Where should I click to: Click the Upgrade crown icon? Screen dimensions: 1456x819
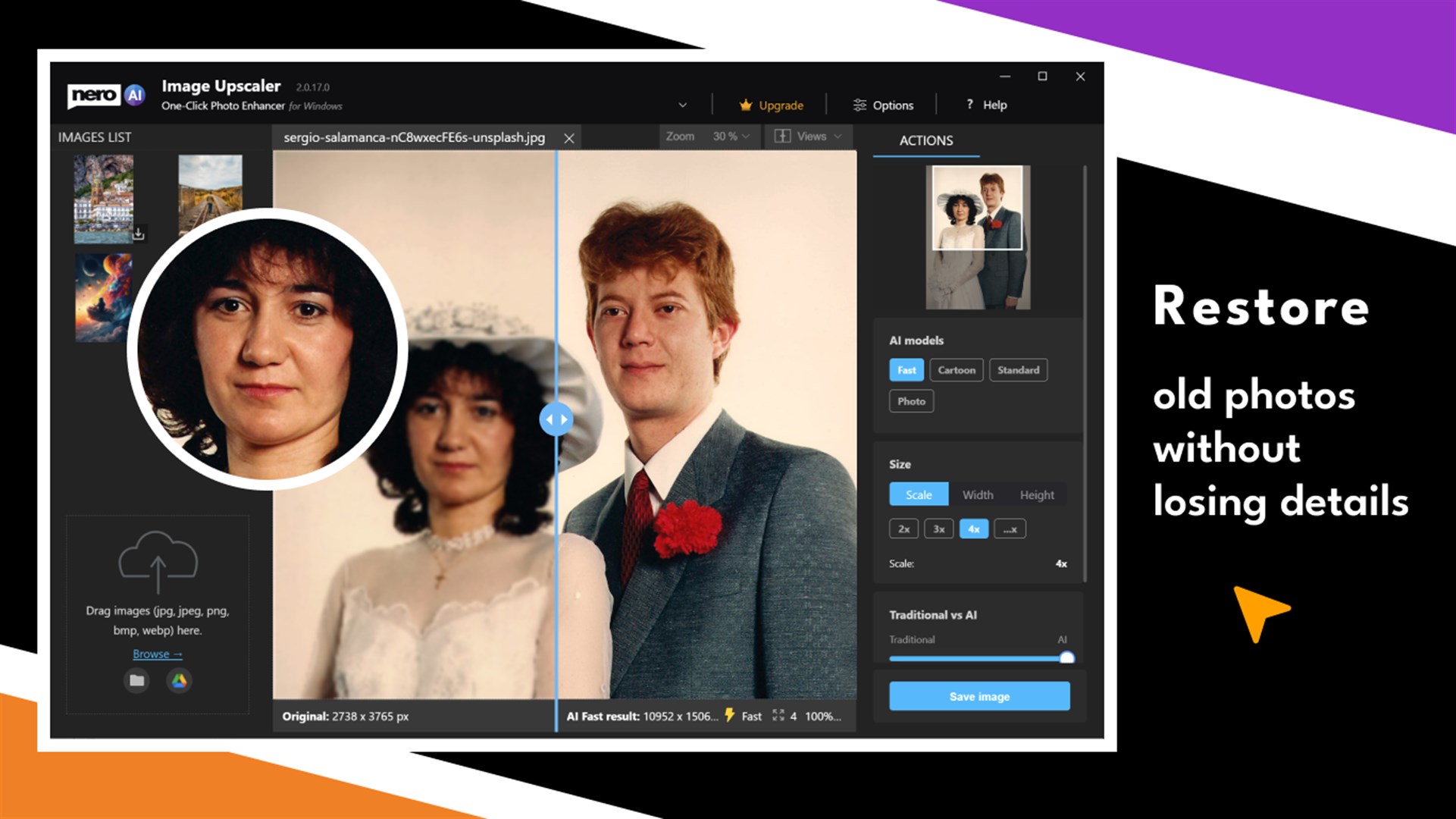pos(747,105)
